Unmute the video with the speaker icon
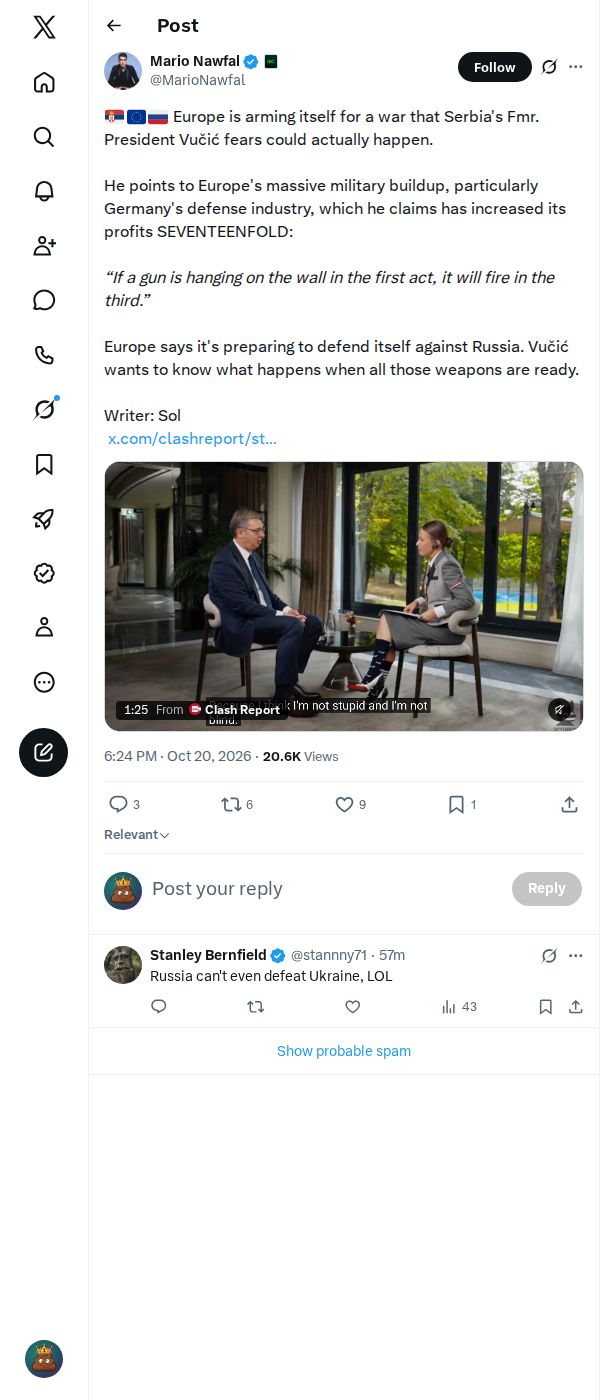Screen dimensions: 600x1400 pos(560,709)
